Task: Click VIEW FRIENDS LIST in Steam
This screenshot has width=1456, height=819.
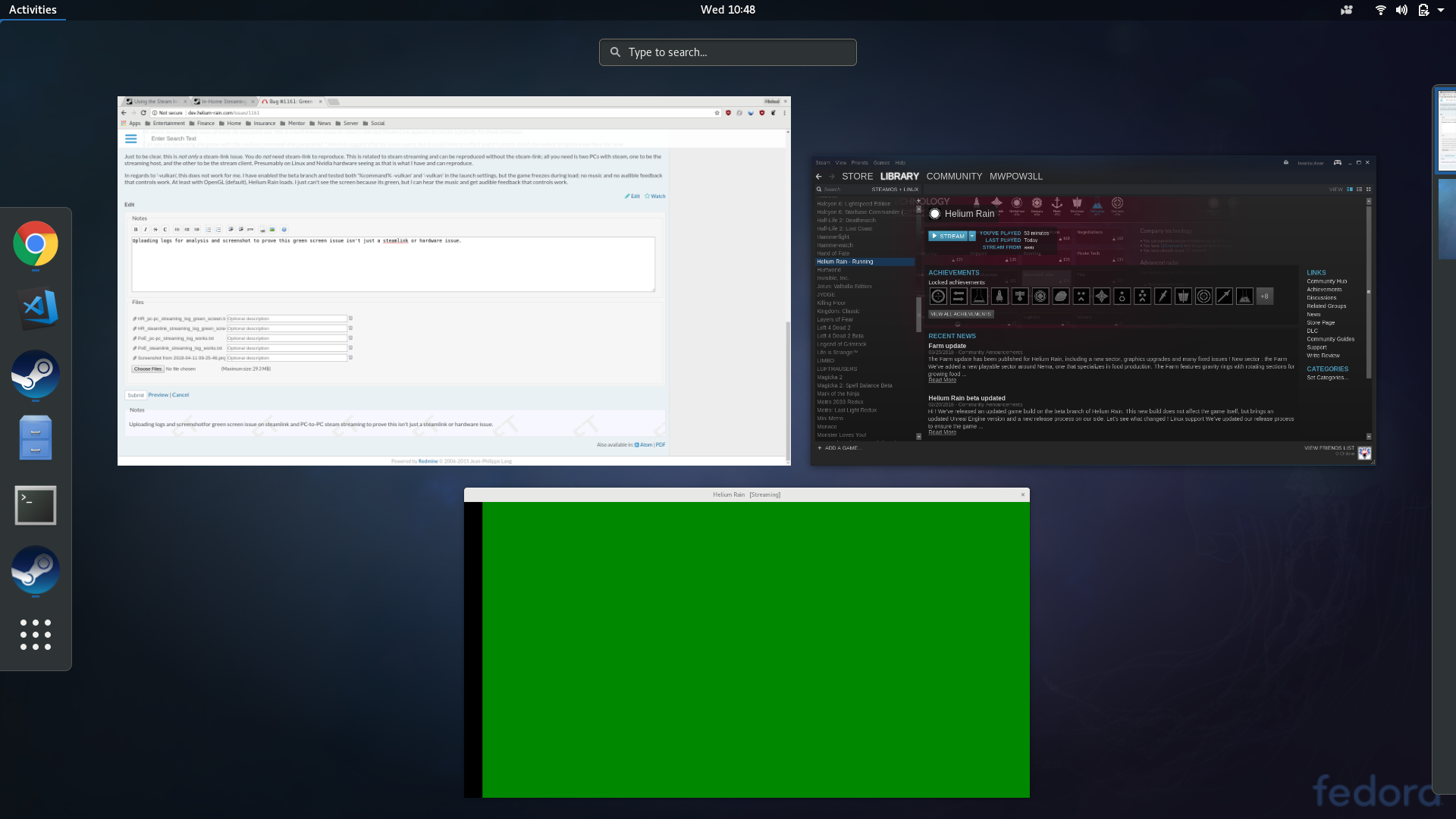Action: (1329, 448)
